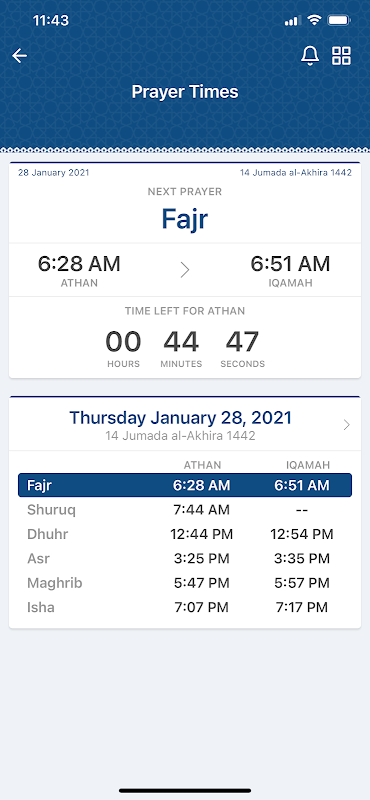This screenshot has width=370, height=800.
Task: Tap the chevron between Athan and Iqamah
Action: pyautogui.click(x=185, y=270)
